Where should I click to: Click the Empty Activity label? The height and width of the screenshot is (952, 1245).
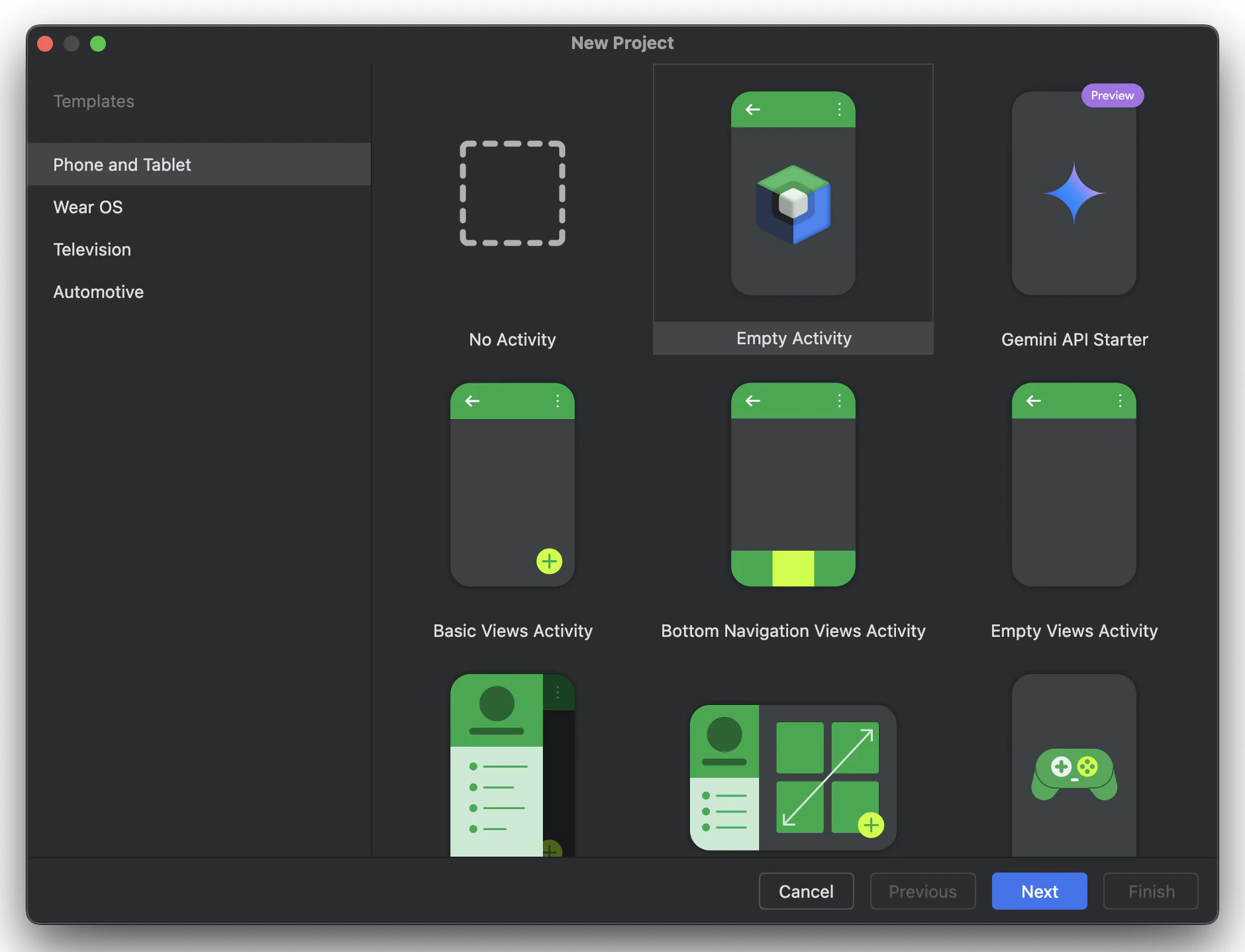pos(794,338)
